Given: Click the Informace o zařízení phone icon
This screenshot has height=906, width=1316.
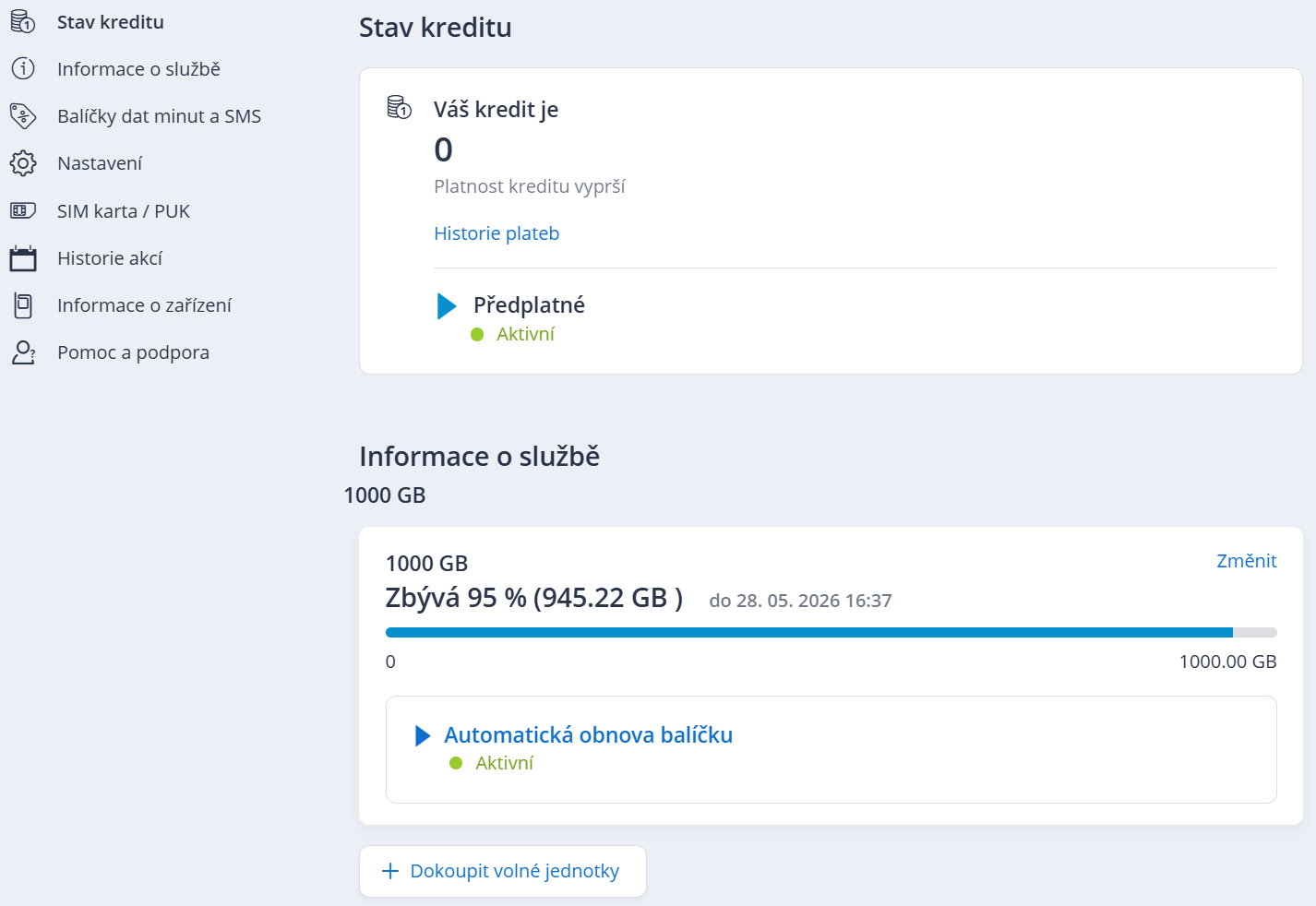Looking at the screenshot, I should click(x=23, y=305).
